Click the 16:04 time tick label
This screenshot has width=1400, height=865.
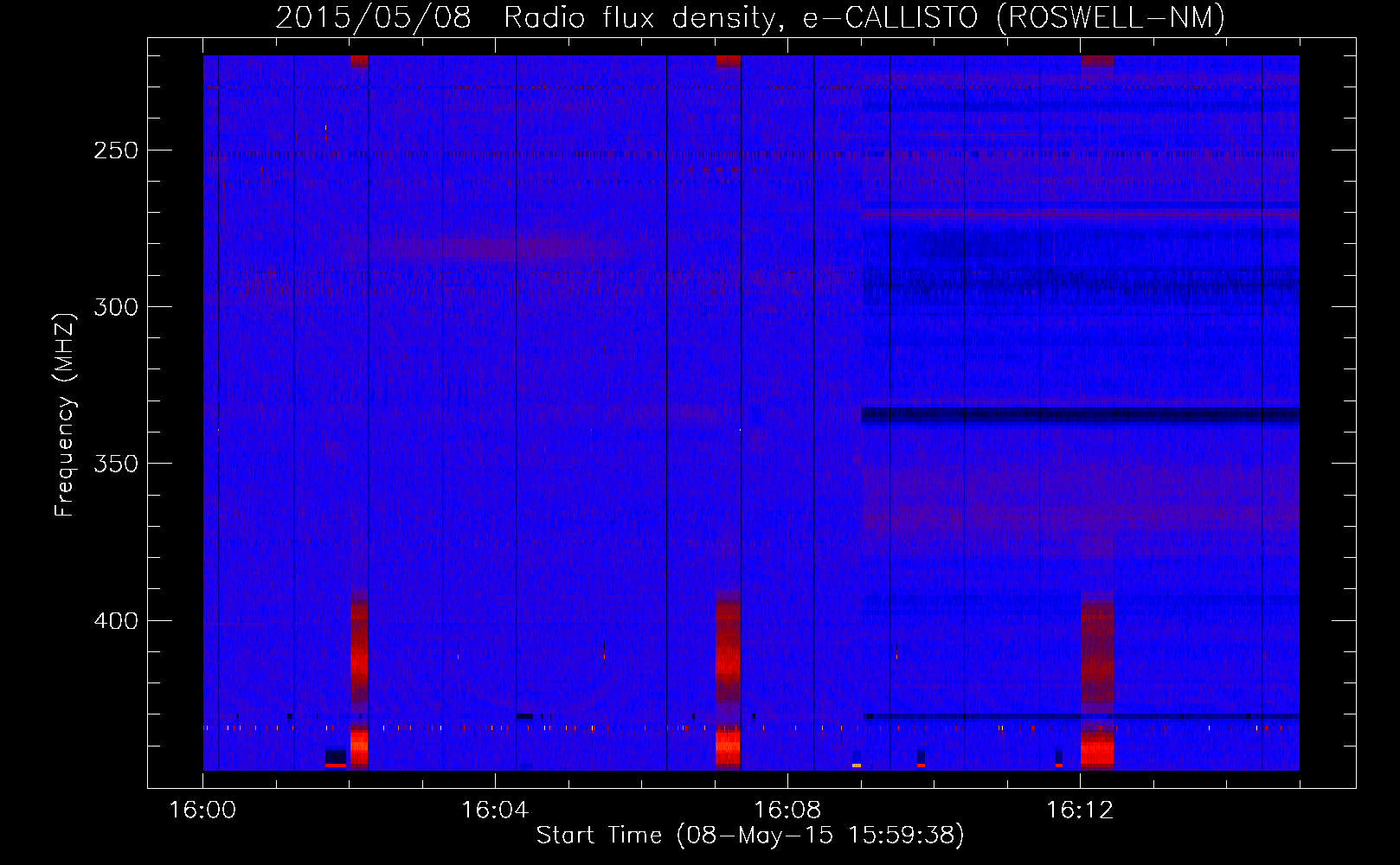pyautogui.click(x=495, y=811)
